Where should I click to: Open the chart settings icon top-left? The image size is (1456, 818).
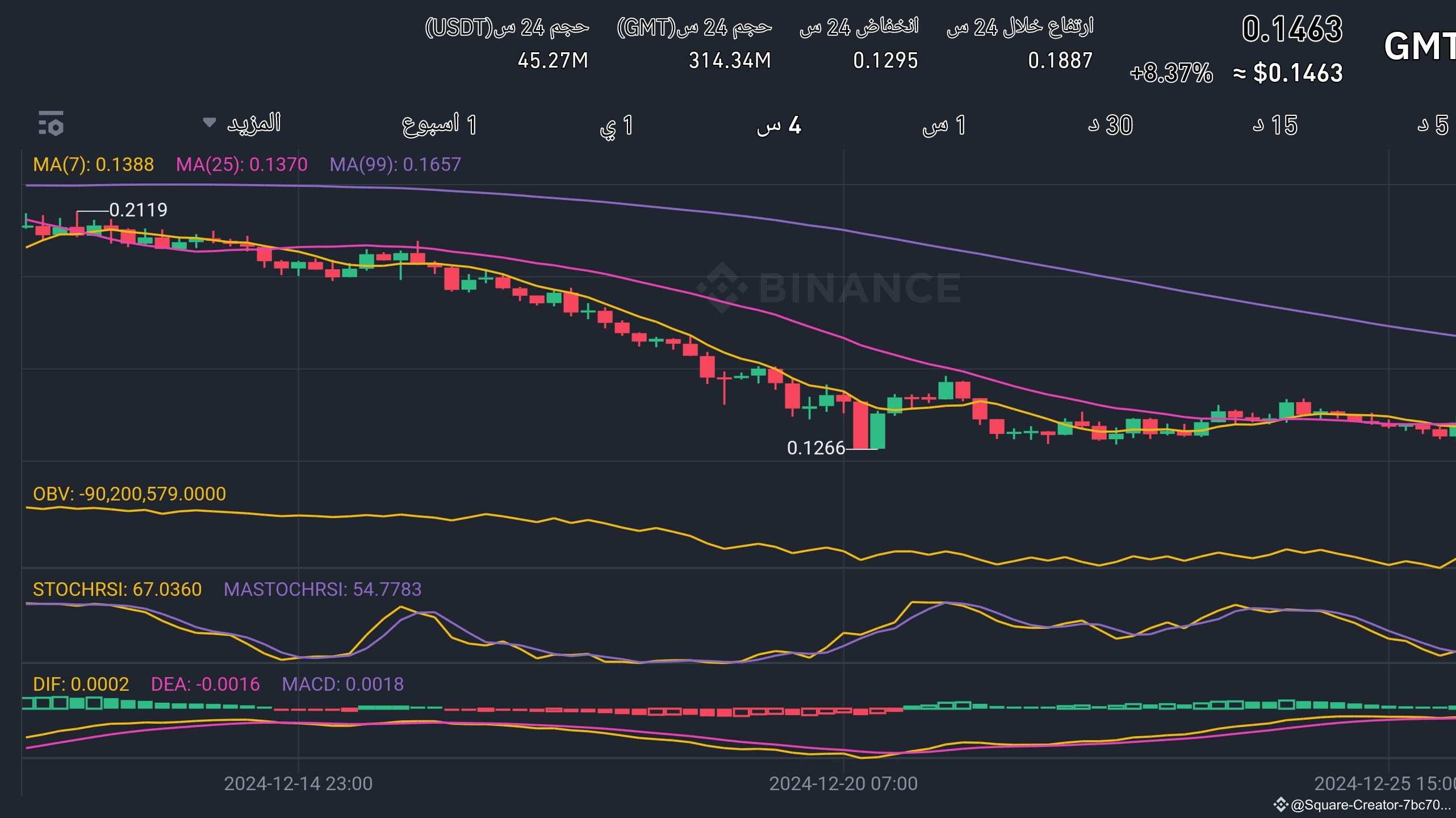[x=50, y=124]
